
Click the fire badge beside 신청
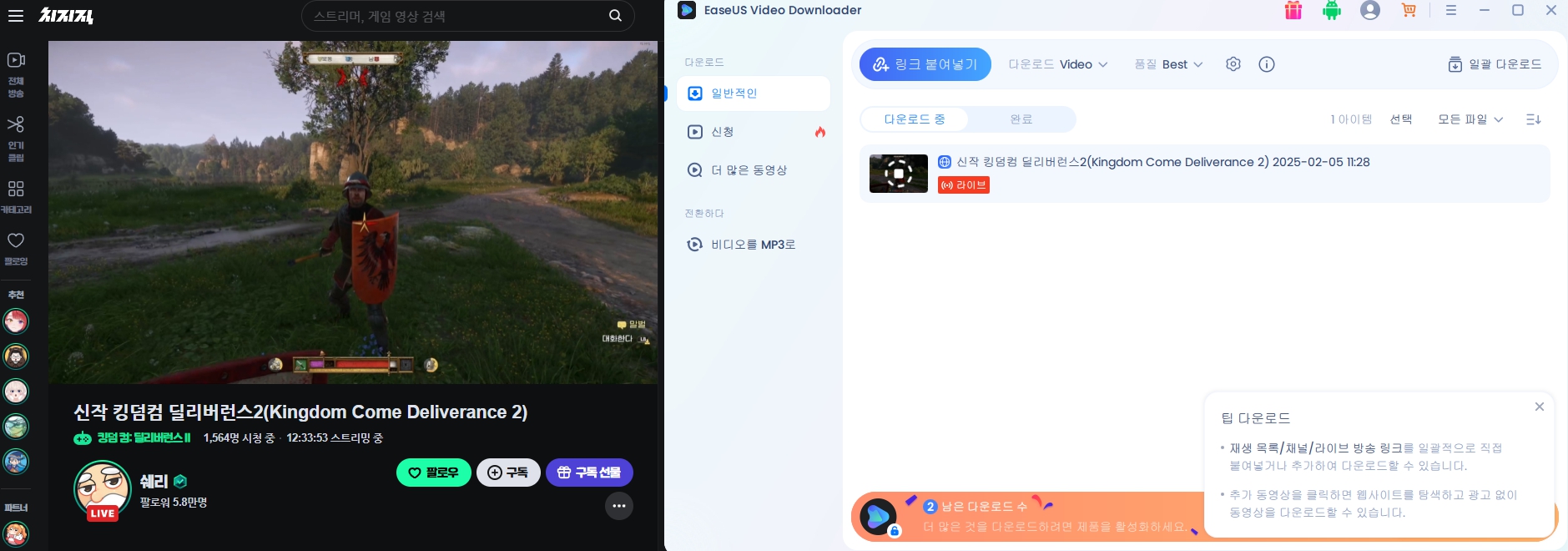[x=820, y=132]
